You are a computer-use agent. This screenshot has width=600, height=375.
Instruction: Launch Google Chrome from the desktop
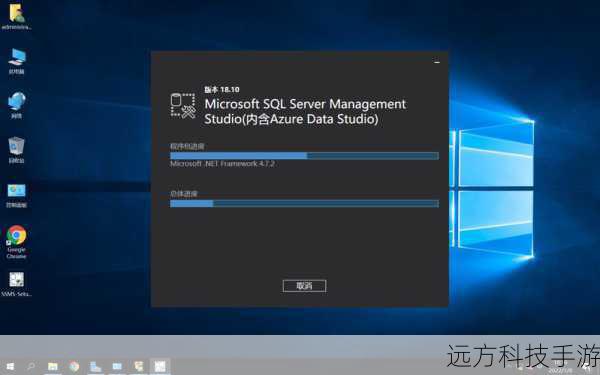[x=16, y=242]
